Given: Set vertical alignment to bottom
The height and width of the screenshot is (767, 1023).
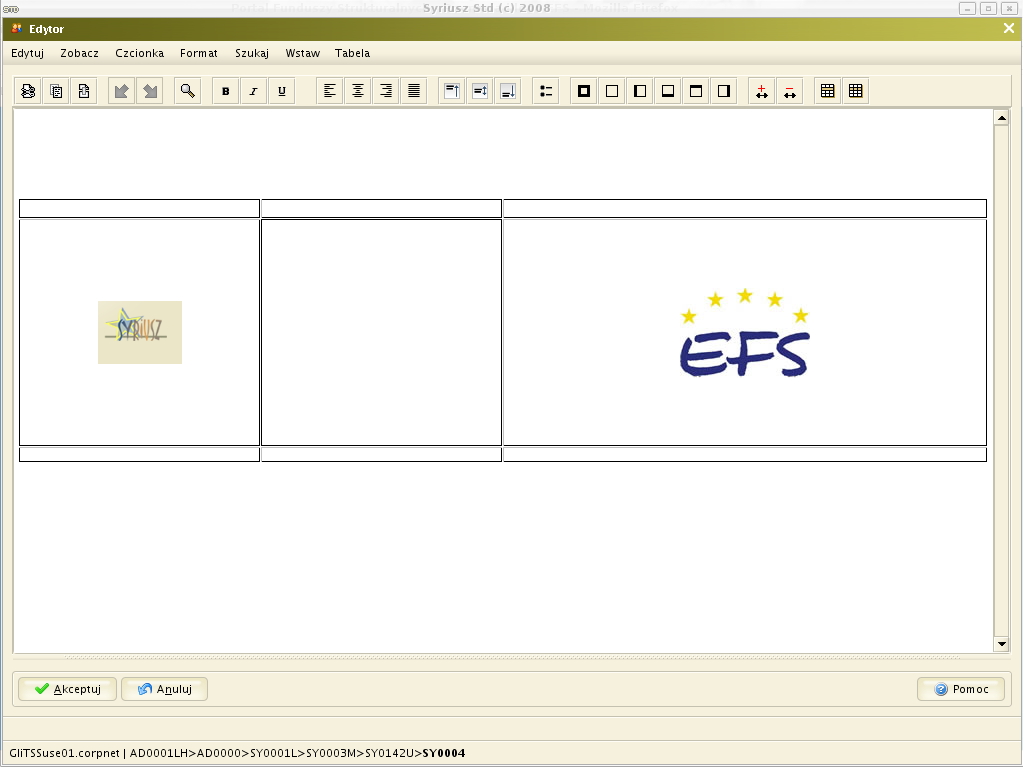Looking at the screenshot, I should click(508, 91).
